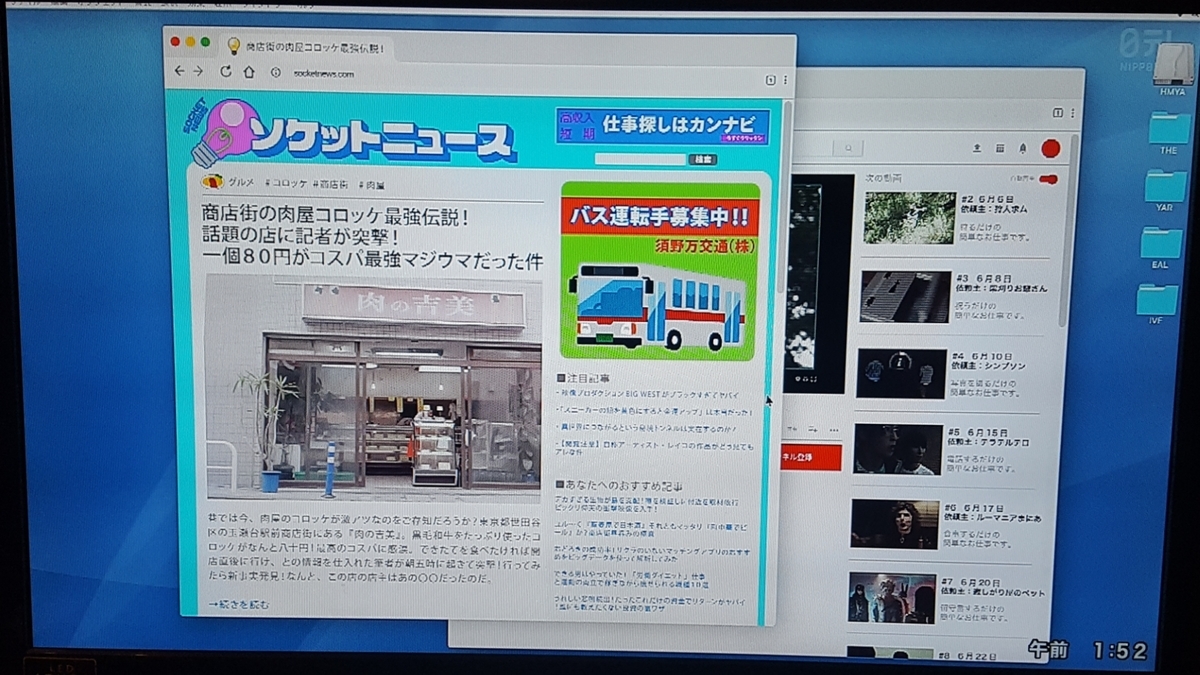Open the red account avatar in the video site
Viewport: 1200px width, 675px height.
tap(1050, 148)
